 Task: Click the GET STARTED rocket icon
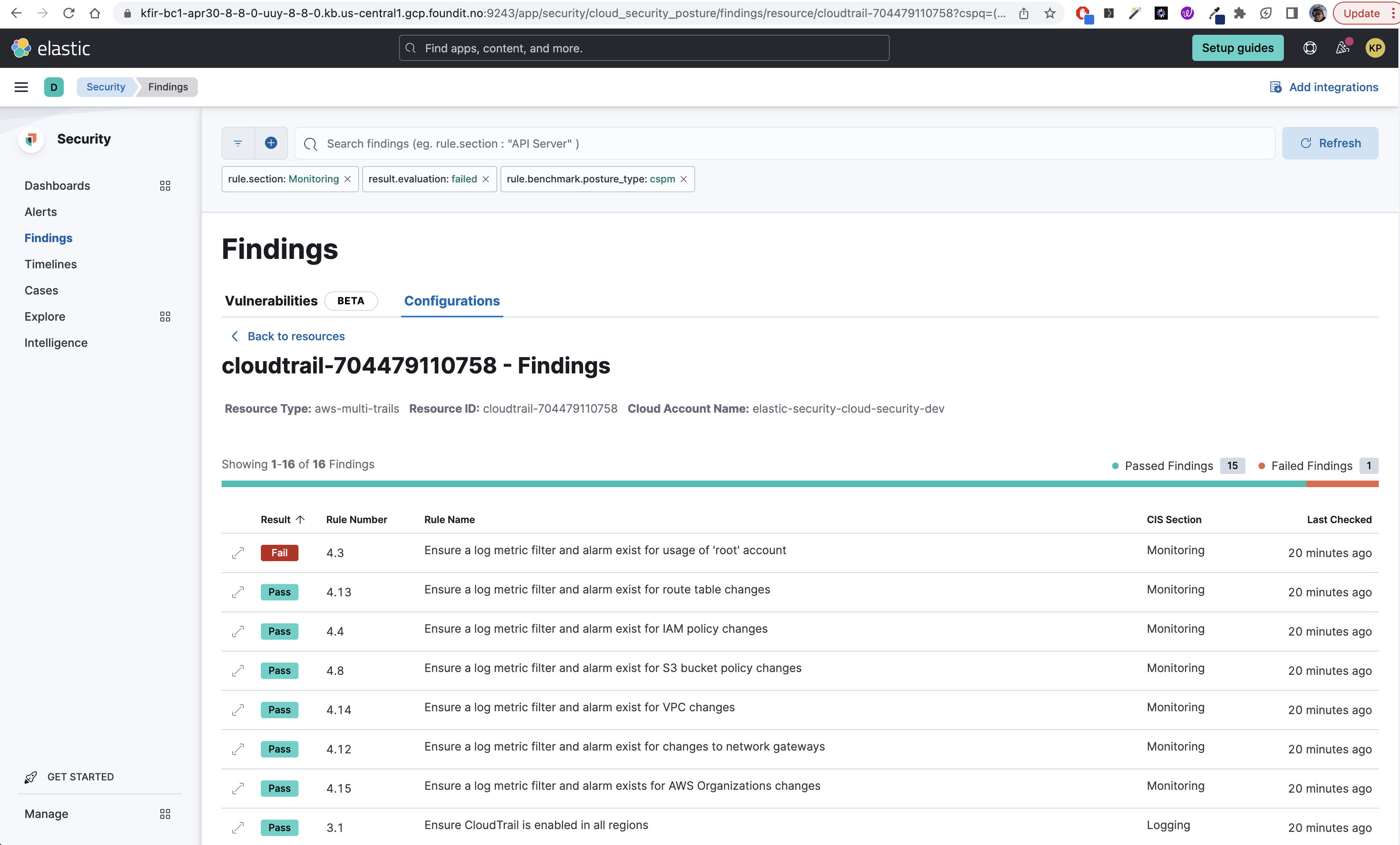pyautogui.click(x=31, y=777)
